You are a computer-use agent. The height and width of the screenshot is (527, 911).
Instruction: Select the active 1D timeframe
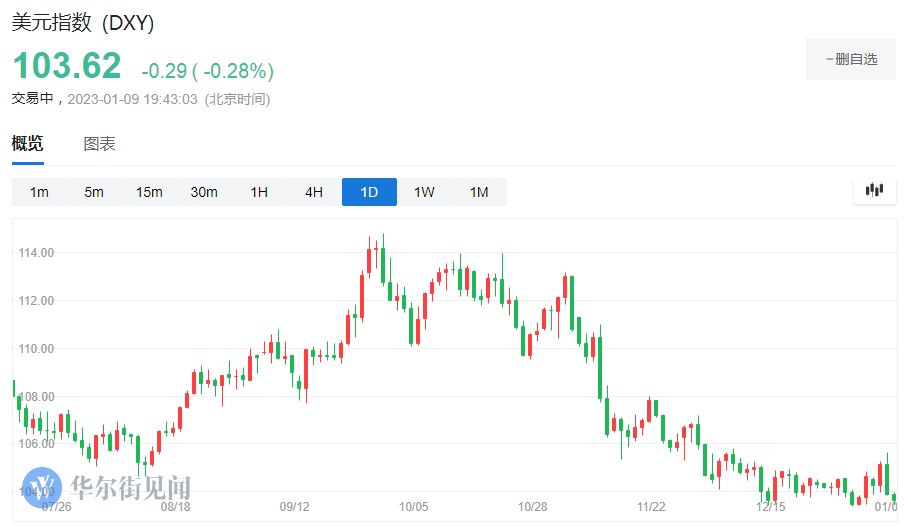coord(369,192)
